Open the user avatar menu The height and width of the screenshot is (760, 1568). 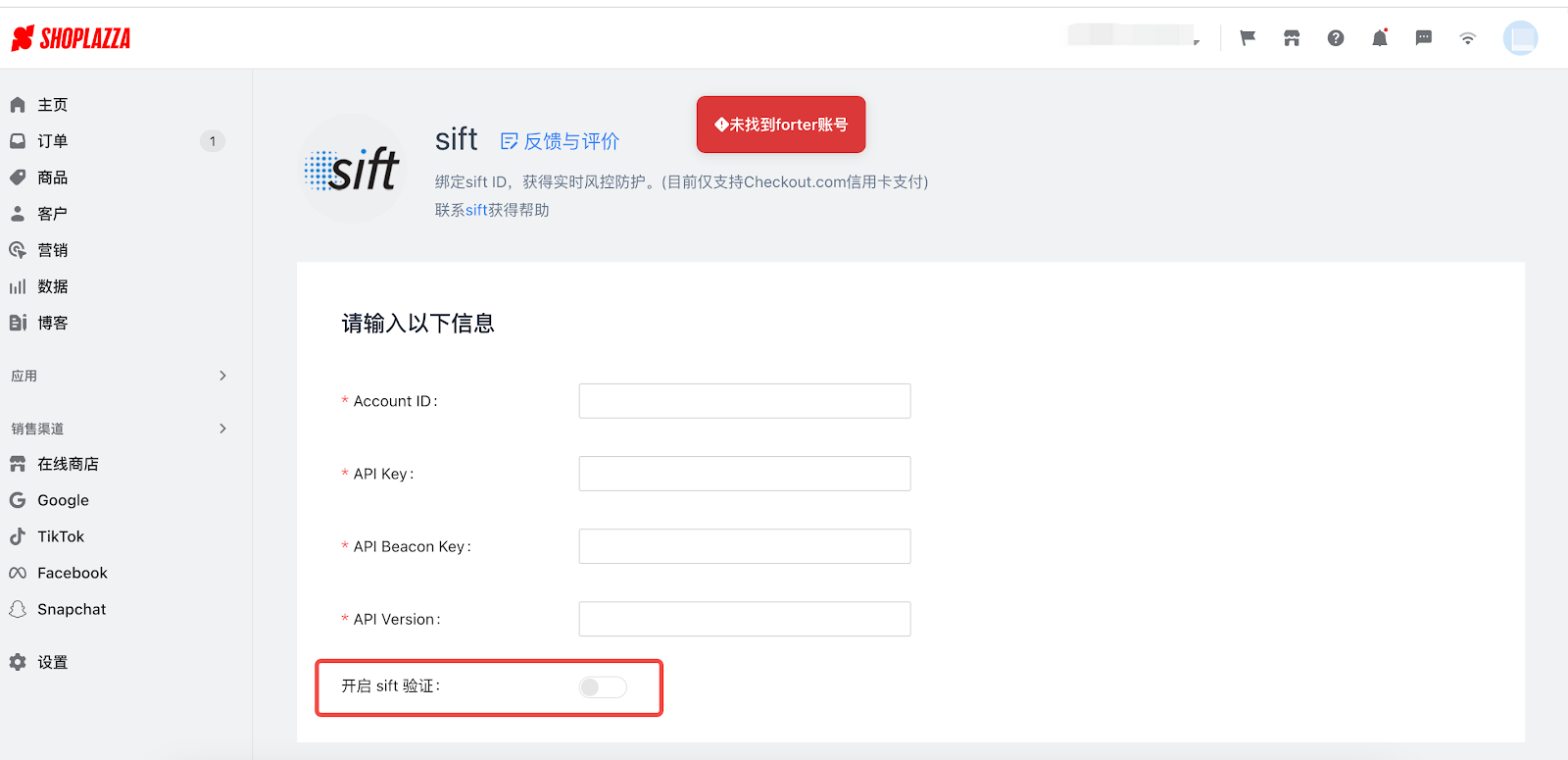click(x=1520, y=38)
